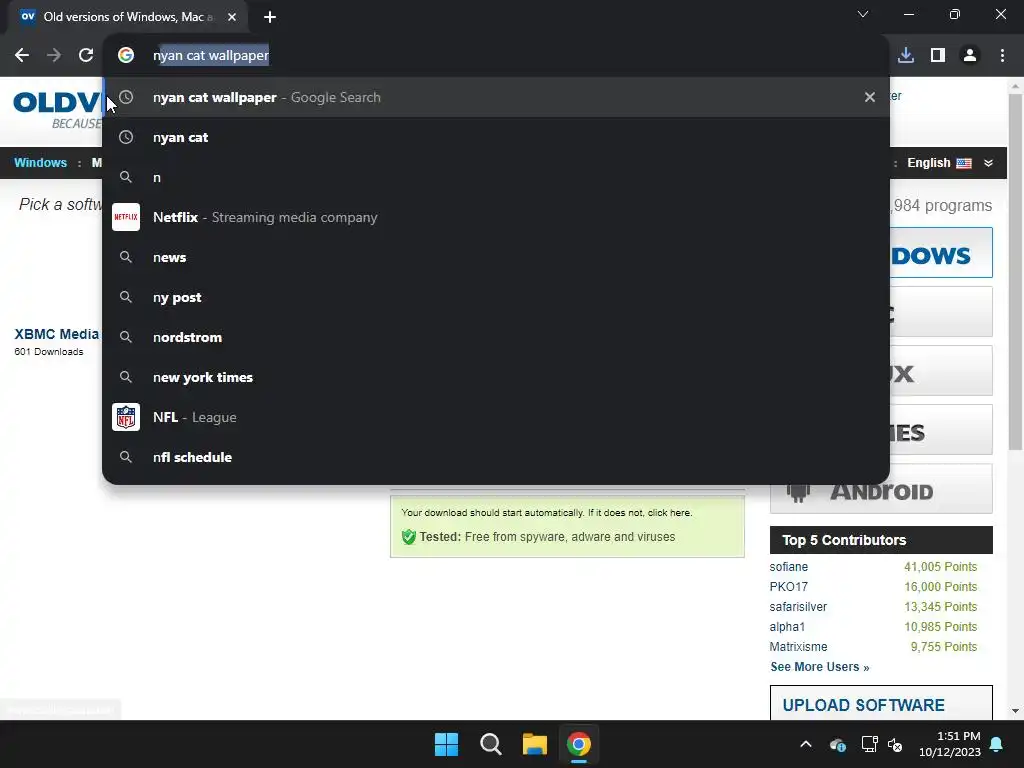Select the news search suggestion
This screenshot has height=768, width=1024.
point(496,257)
